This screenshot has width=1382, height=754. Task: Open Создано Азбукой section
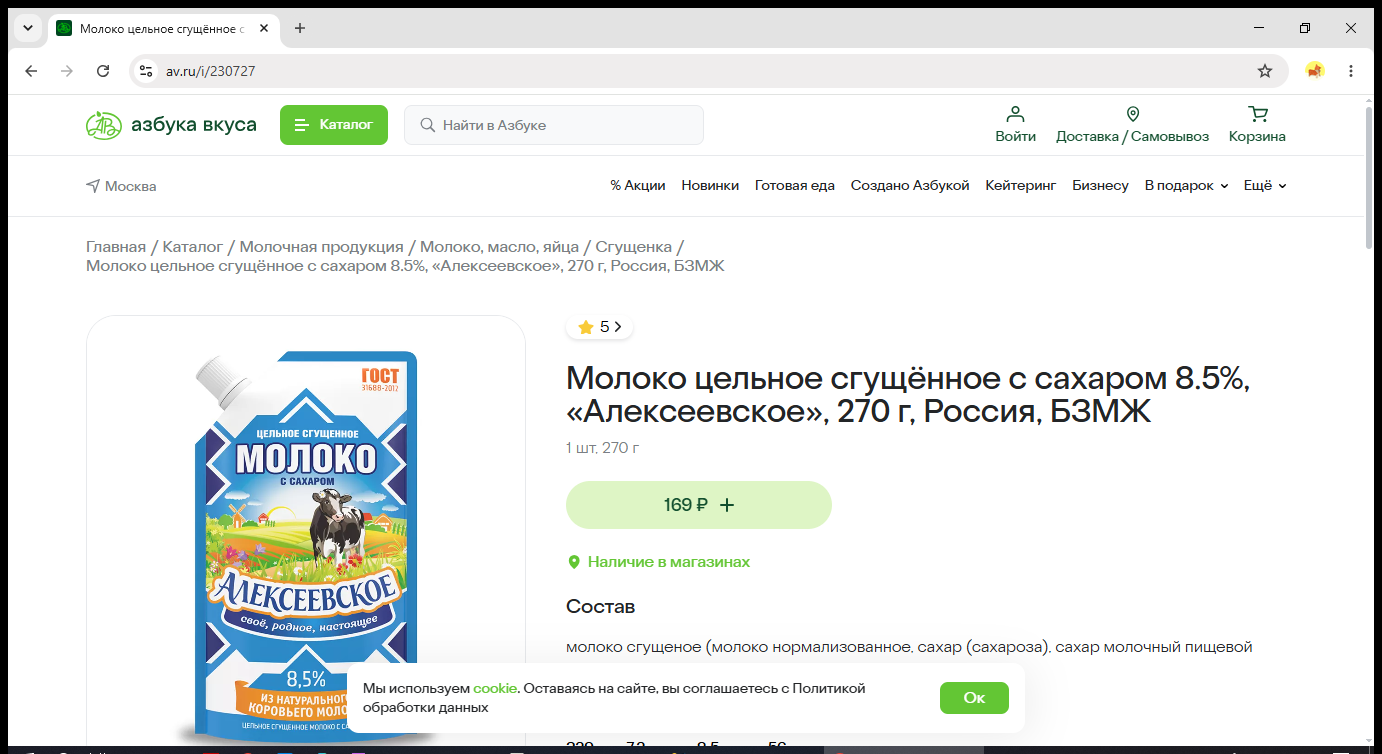pyautogui.click(x=910, y=186)
